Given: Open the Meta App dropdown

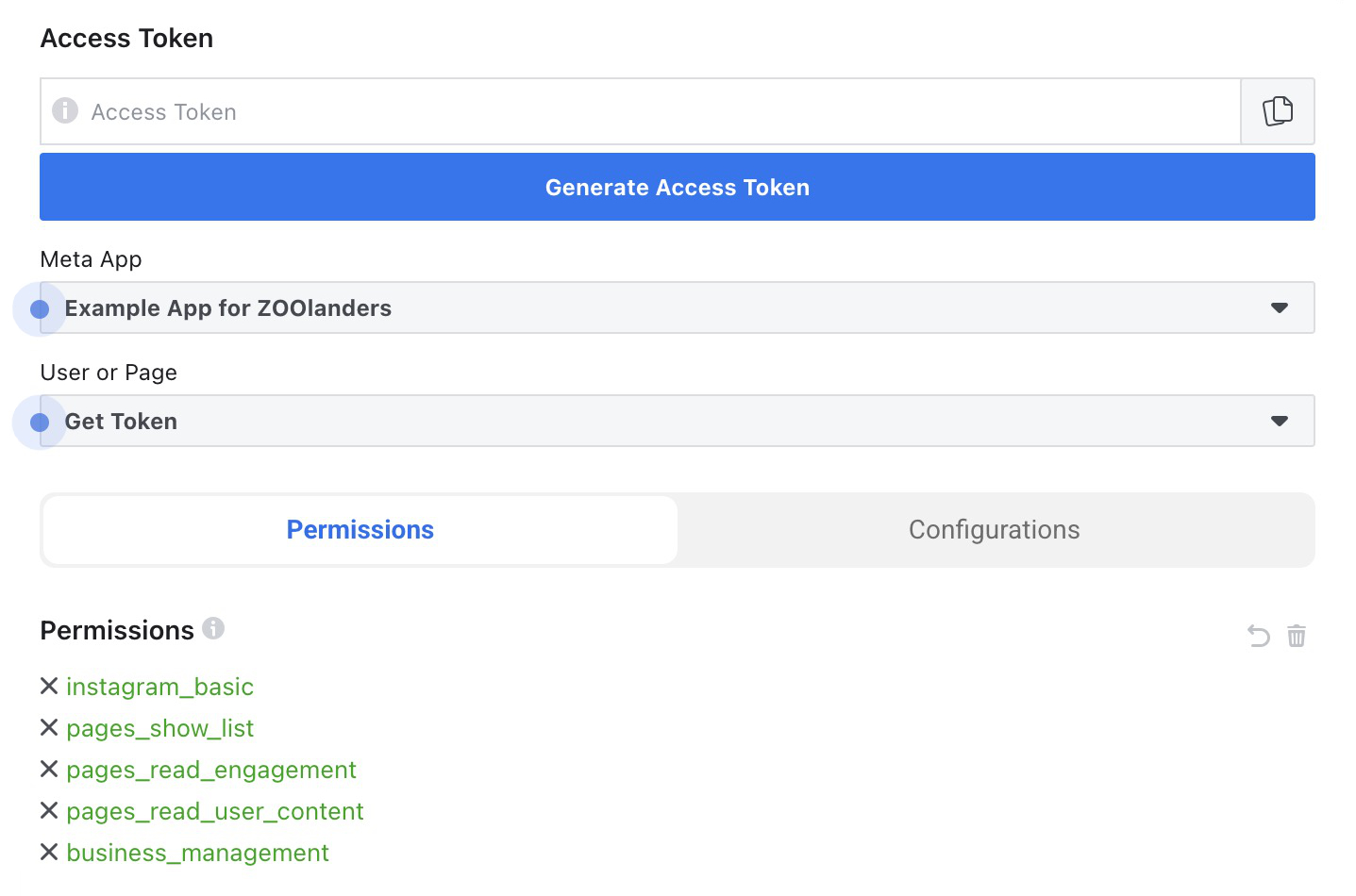Looking at the screenshot, I should tap(678, 307).
